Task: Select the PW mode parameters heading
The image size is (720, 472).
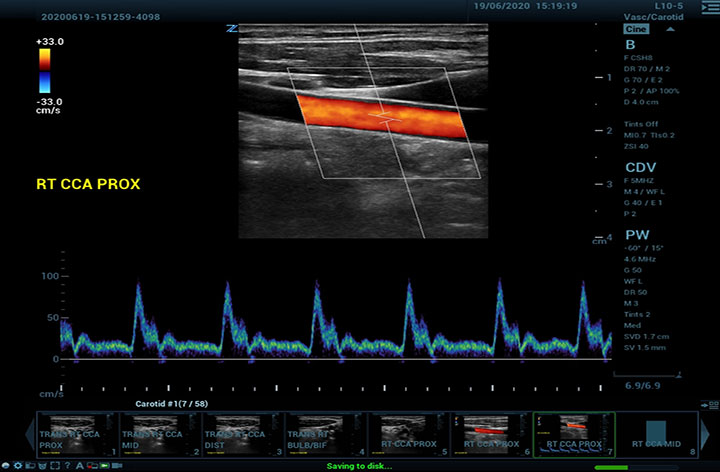Action: click(x=637, y=233)
